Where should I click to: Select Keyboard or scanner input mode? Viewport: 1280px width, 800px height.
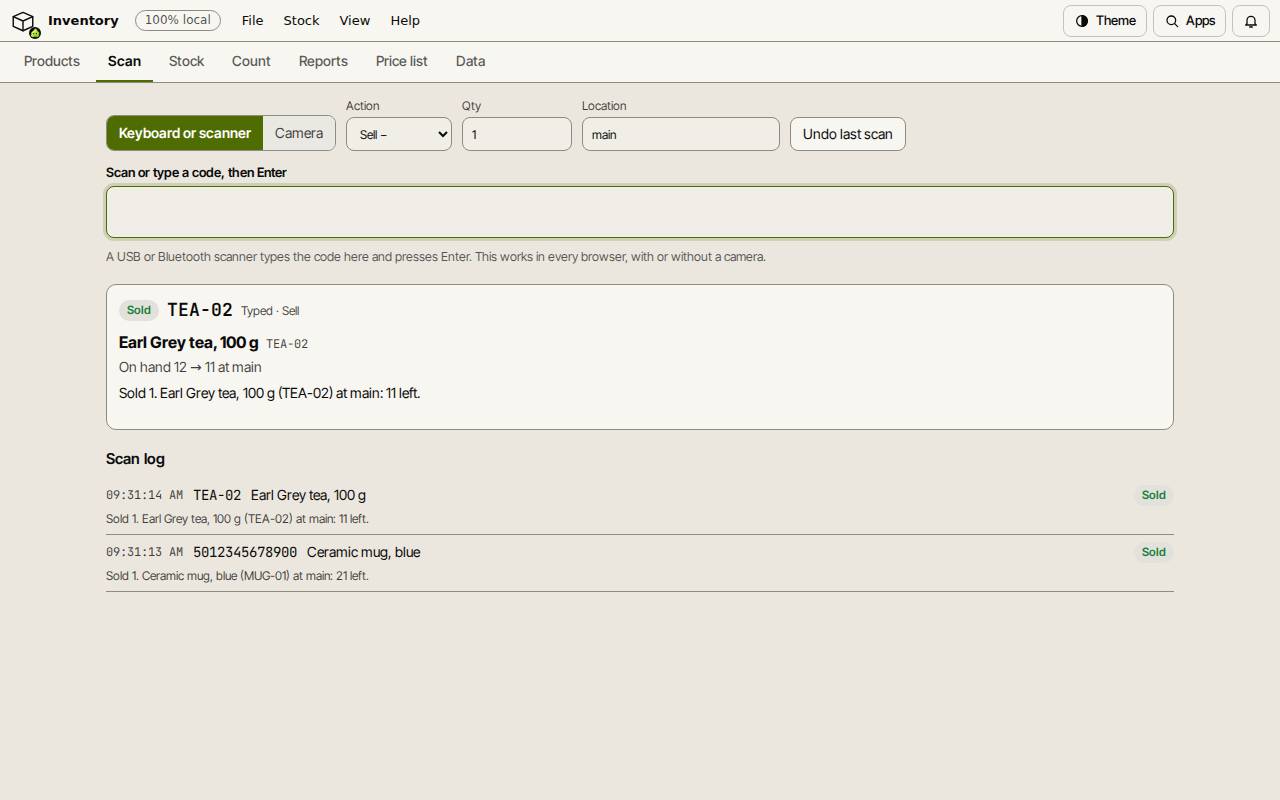click(x=185, y=133)
